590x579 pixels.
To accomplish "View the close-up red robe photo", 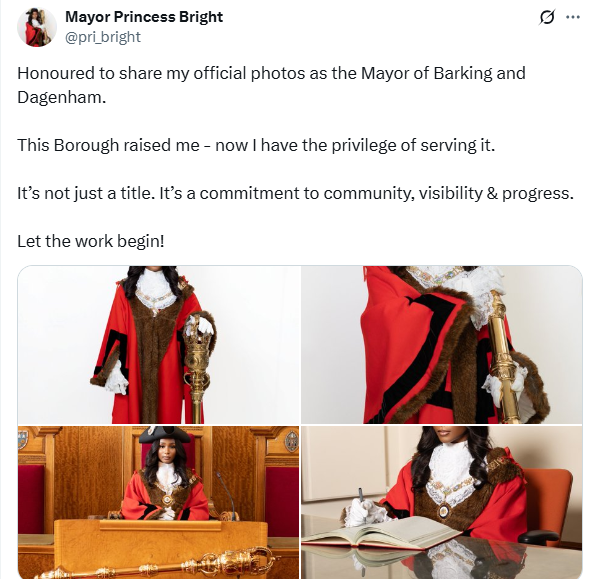I will click(442, 345).
